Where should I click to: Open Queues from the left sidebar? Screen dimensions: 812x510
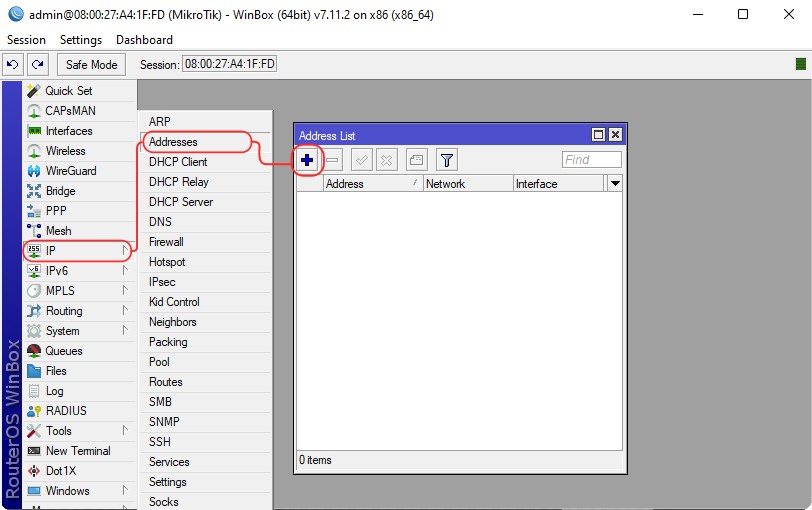tap(64, 351)
